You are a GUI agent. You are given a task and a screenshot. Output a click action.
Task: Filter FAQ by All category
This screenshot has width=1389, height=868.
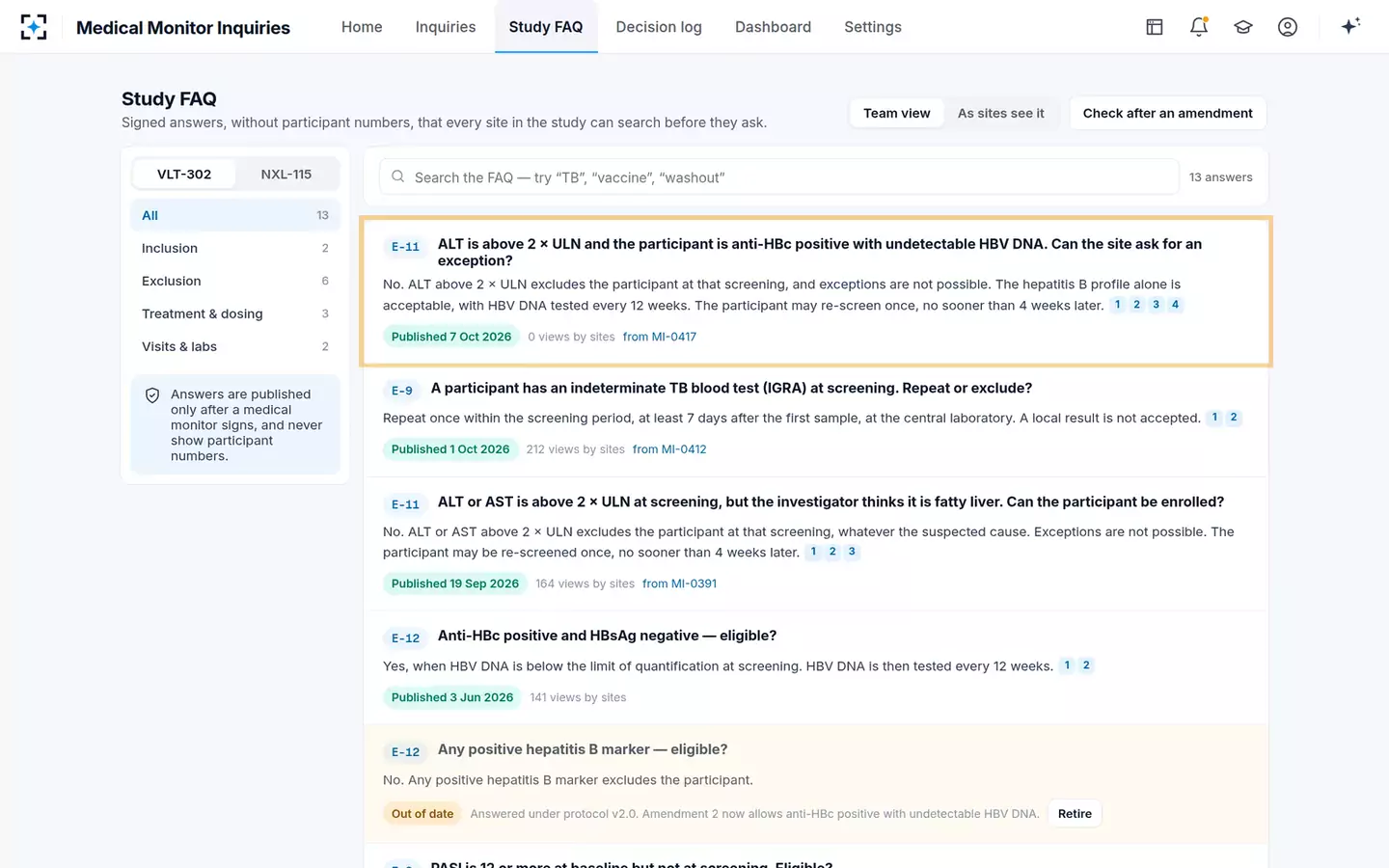pyautogui.click(x=235, y=215)
